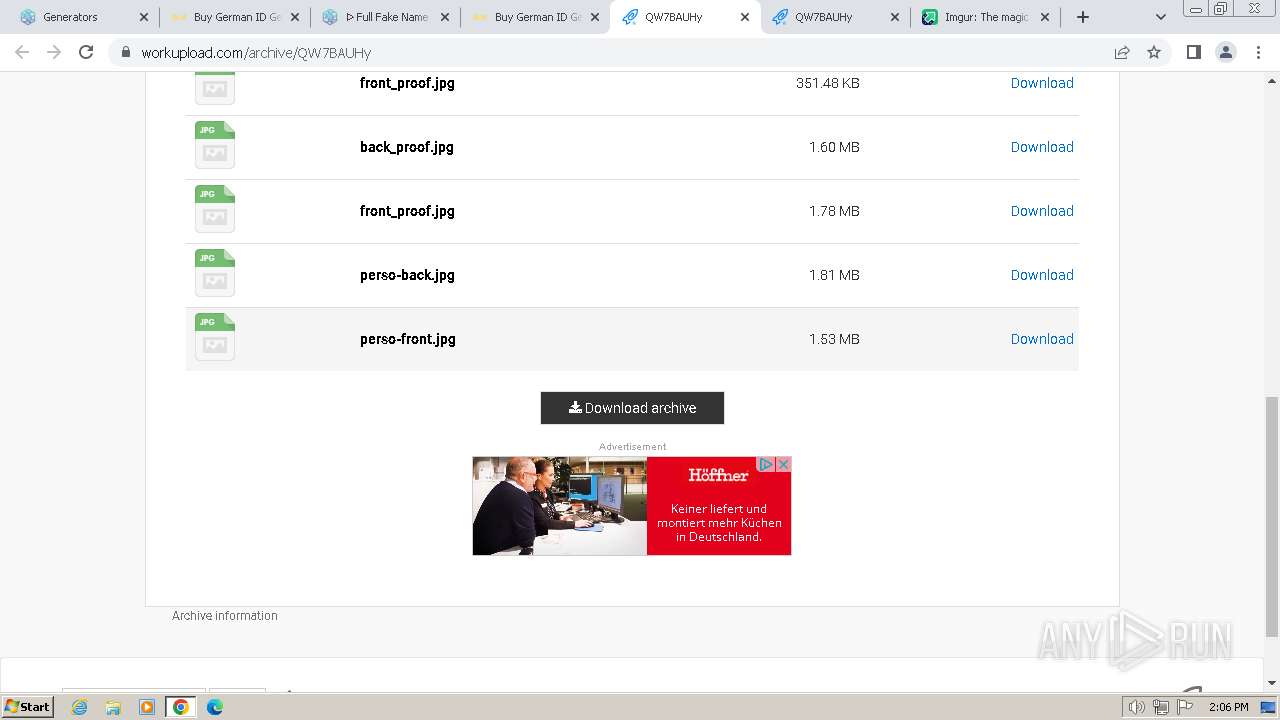Switch to the Full Fake Name tab
The width and height of the screenshot is (1280, 720).
coord(386,17)
